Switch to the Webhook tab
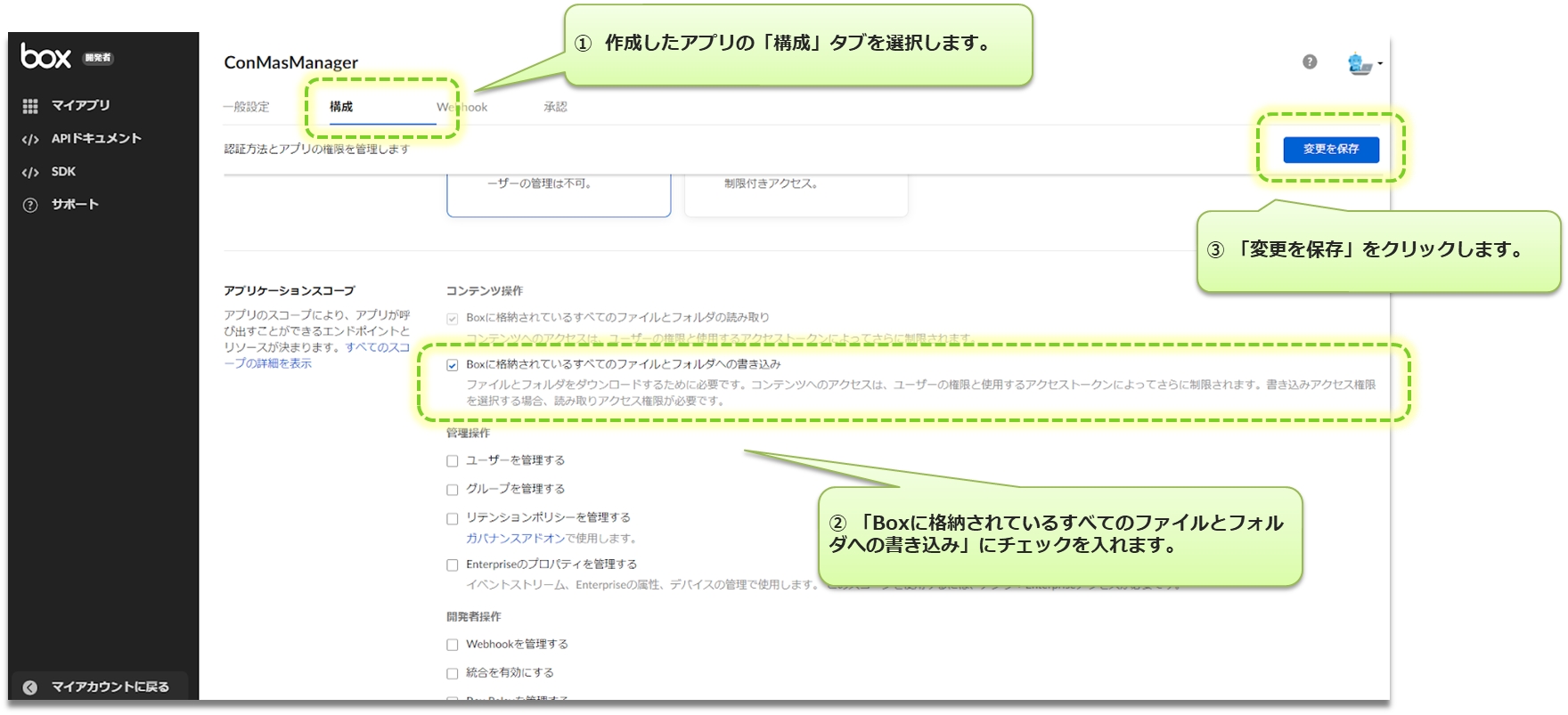This screenshot has width=1568, height=715. [461, 107]
